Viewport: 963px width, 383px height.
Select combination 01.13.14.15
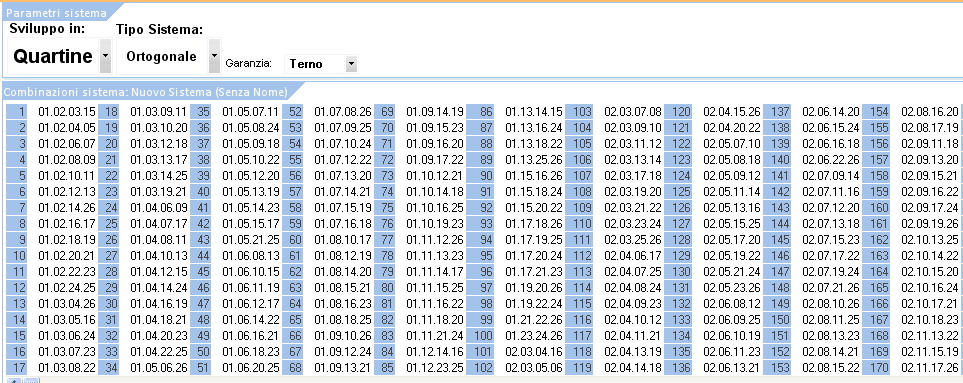coord(534,112)
